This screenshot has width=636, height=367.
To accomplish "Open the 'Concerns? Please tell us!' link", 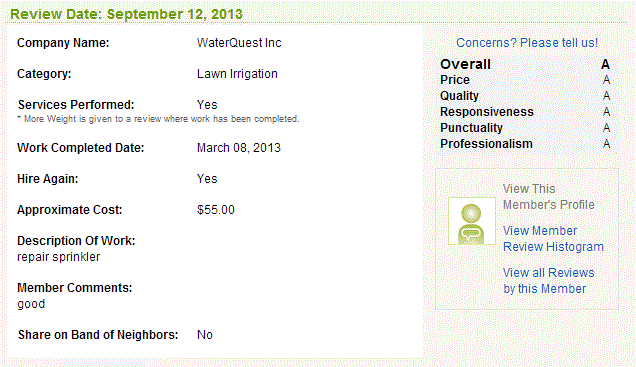I will tap(527, 43).
